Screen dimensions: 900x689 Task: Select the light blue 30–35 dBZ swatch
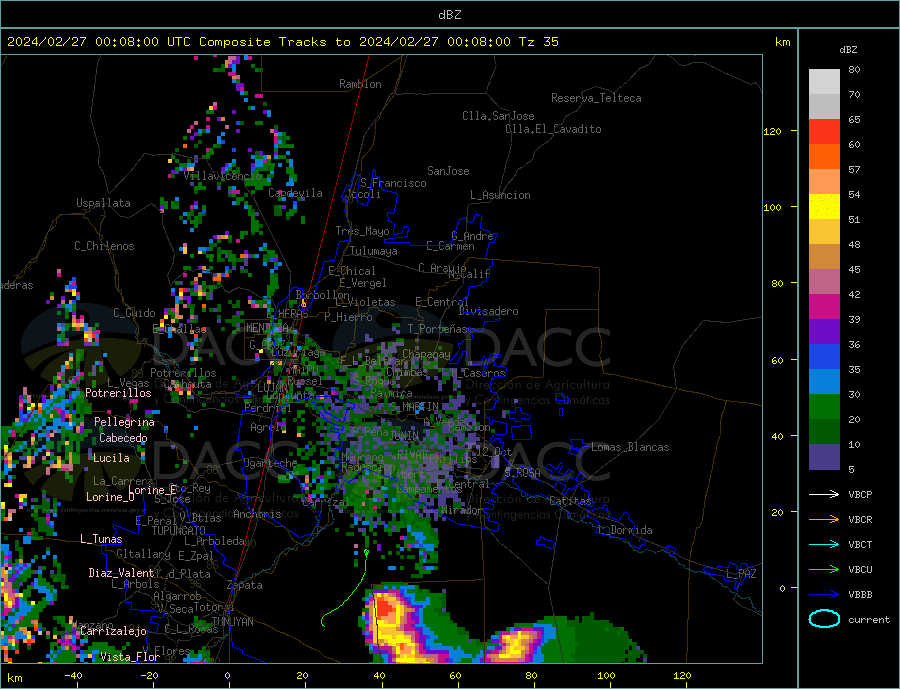click(x=824, y=381)
